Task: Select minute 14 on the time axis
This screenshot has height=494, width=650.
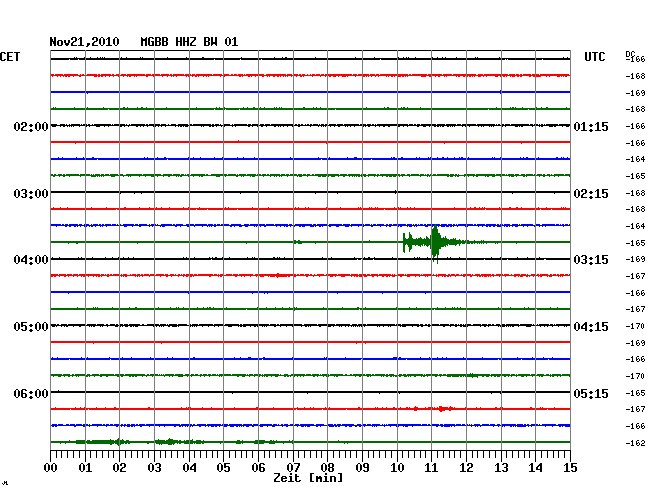Action: [x=536, y=467]
